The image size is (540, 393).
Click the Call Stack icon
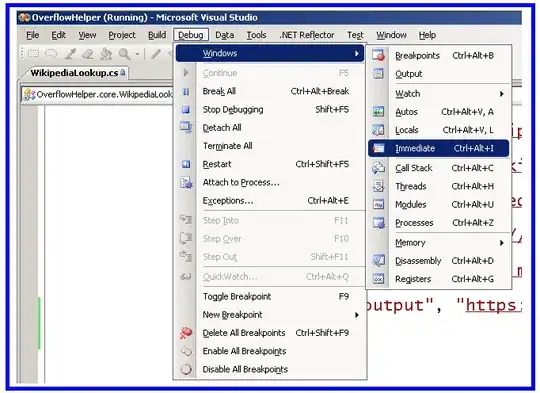(378, 168)
